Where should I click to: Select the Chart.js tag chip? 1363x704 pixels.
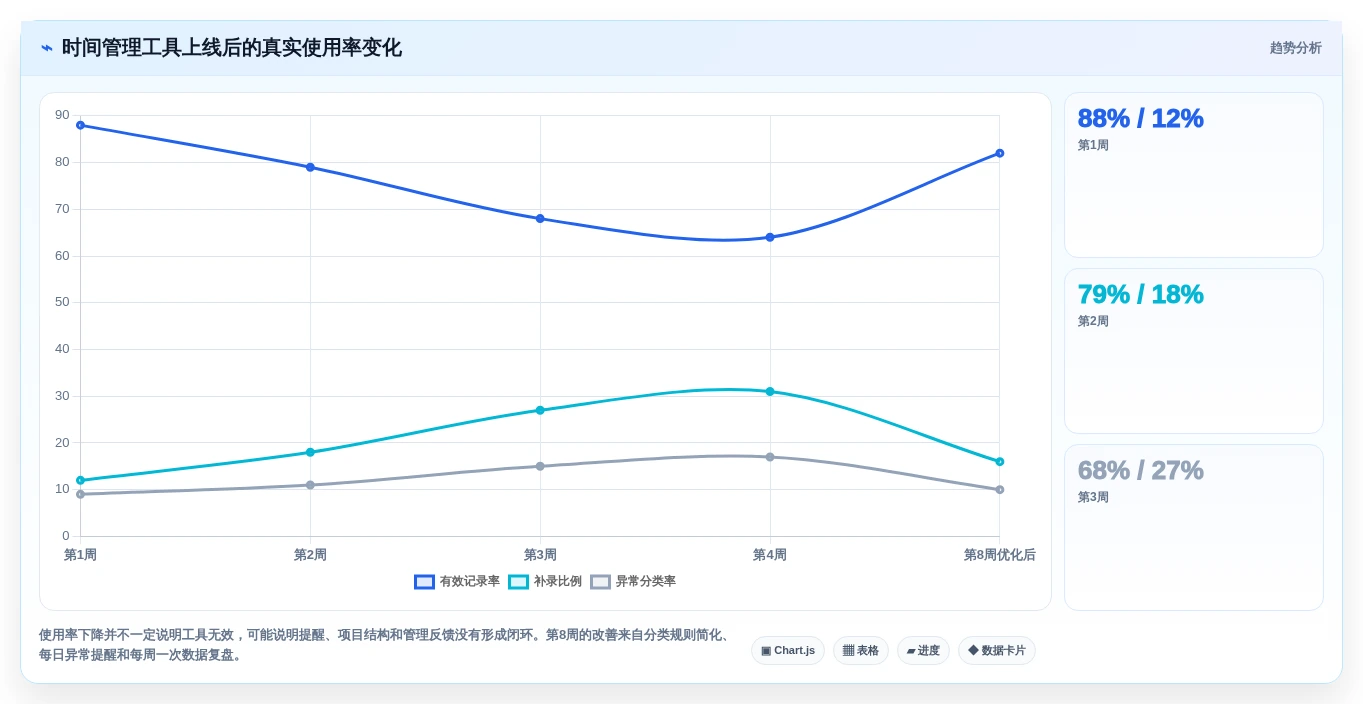788,651
